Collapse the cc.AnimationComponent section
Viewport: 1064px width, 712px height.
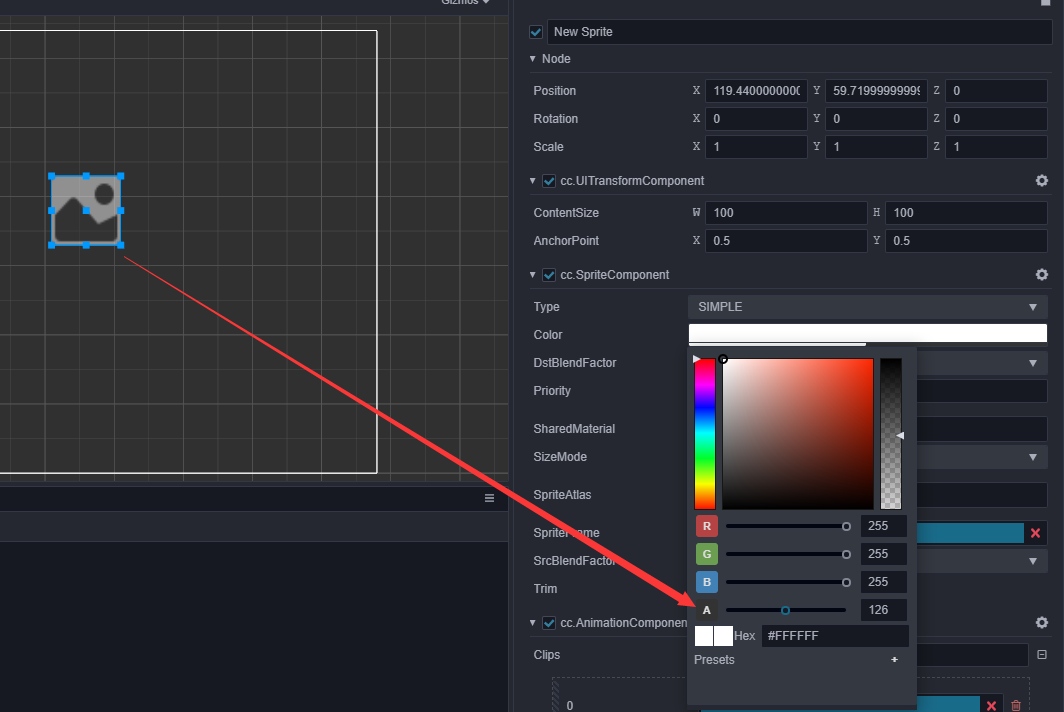[533, 622]
